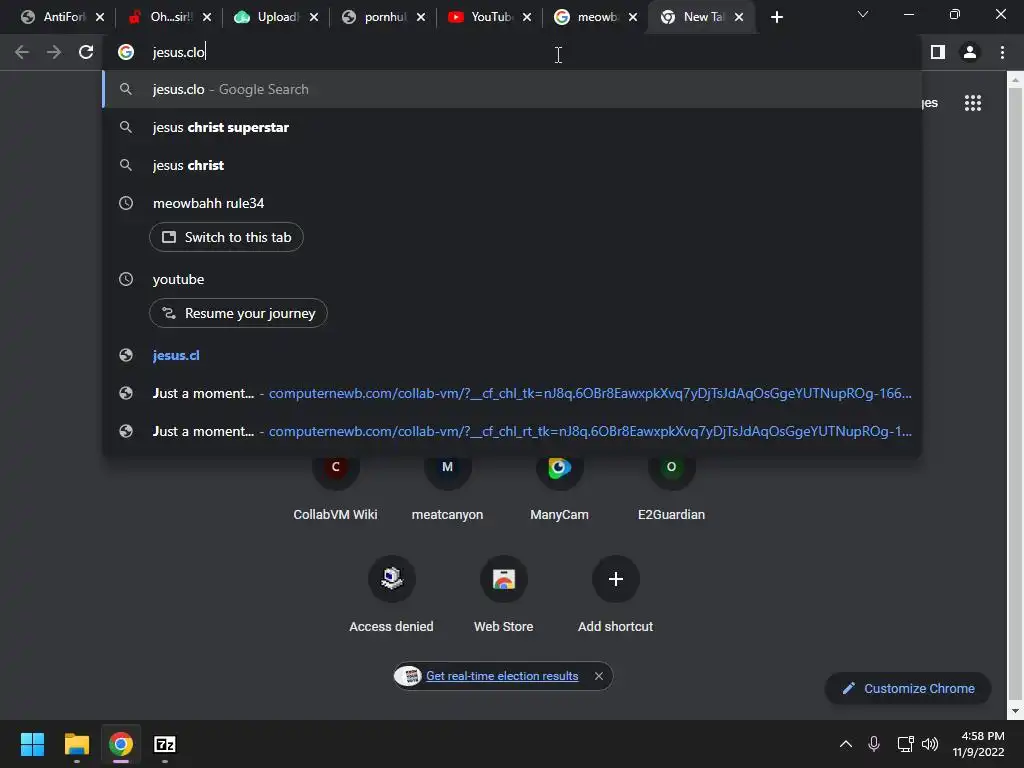1024x768 pixels.
Task: Click the Chrome taskbar icon
Action: [121, 744]
